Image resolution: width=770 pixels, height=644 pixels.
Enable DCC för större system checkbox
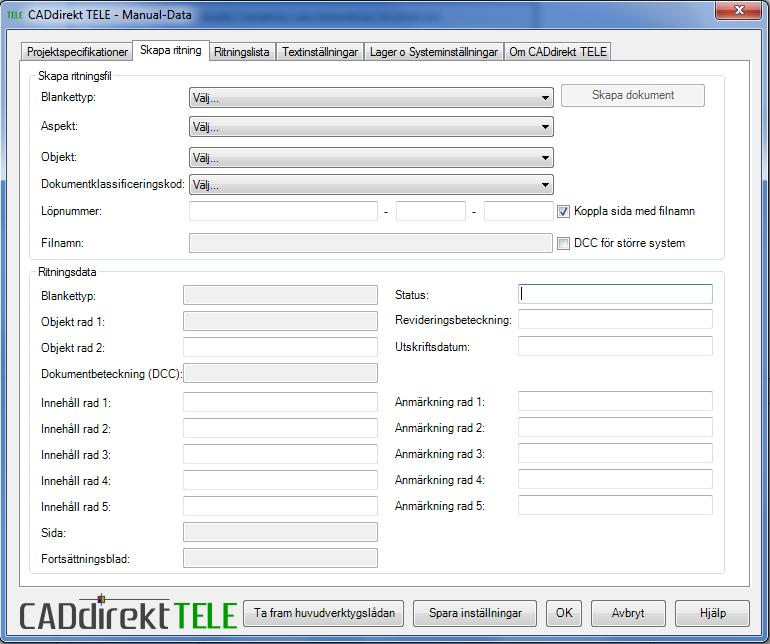point(563,243)
